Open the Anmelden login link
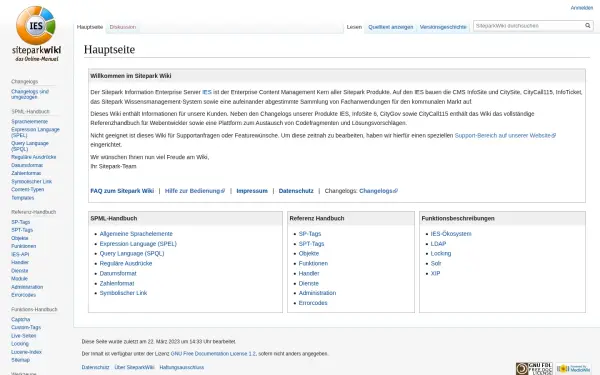The height and width of the screenshot is (375, 600). [582, 8]
